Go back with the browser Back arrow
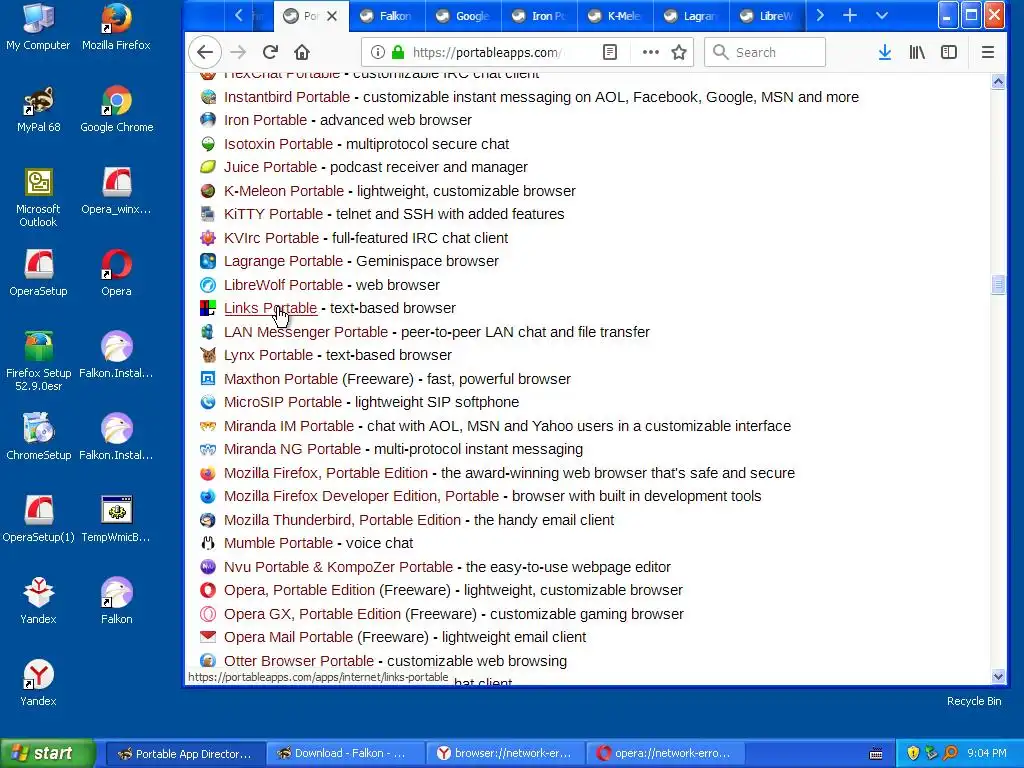Screen dimensions: 1024x768 205,52
